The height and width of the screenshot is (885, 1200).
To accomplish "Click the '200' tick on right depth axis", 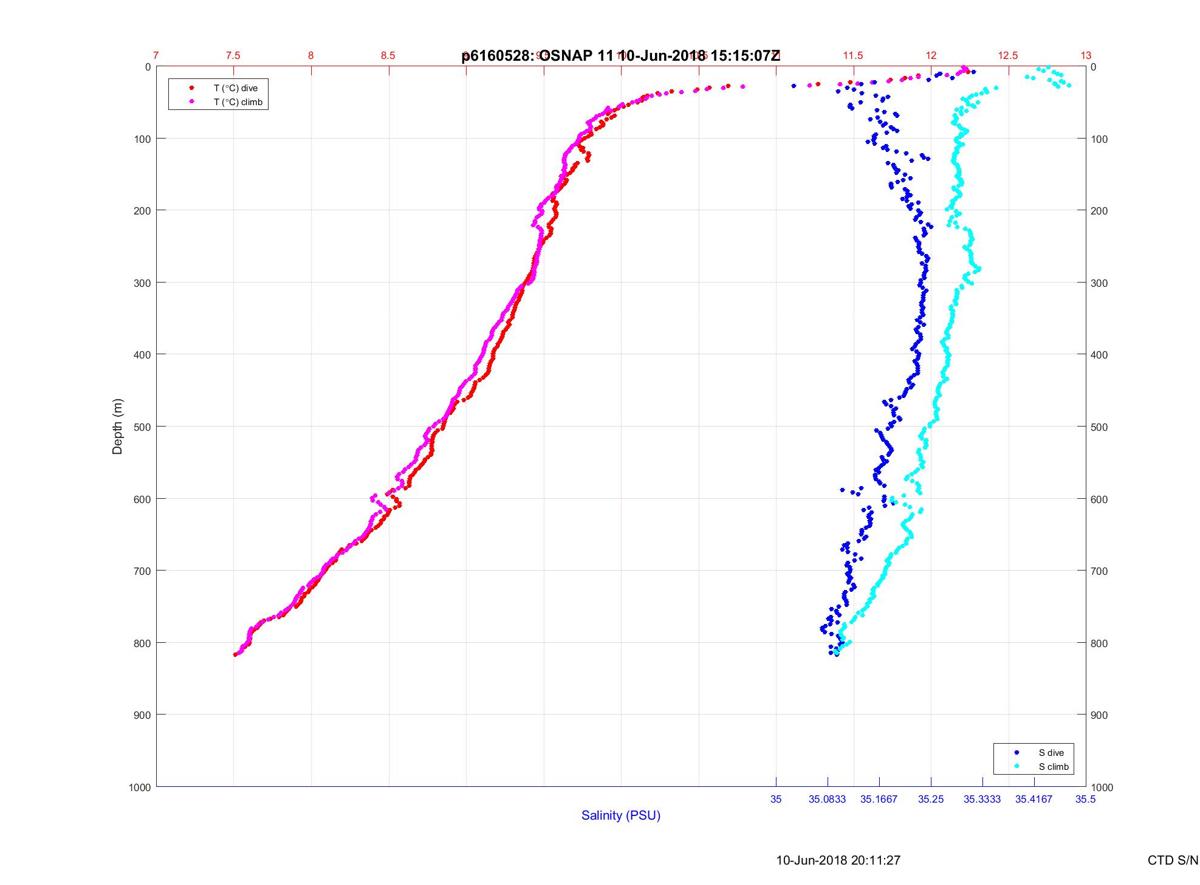I will (1101, 211).
